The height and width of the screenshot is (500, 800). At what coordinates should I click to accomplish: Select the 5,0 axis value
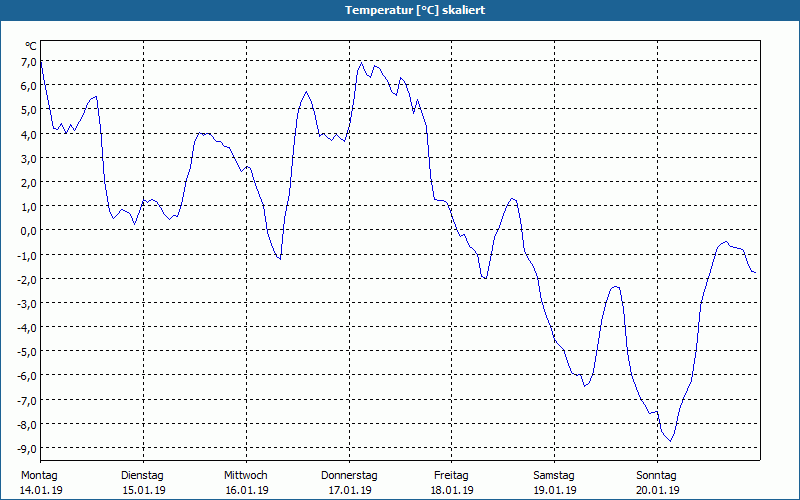click(29, 110)
